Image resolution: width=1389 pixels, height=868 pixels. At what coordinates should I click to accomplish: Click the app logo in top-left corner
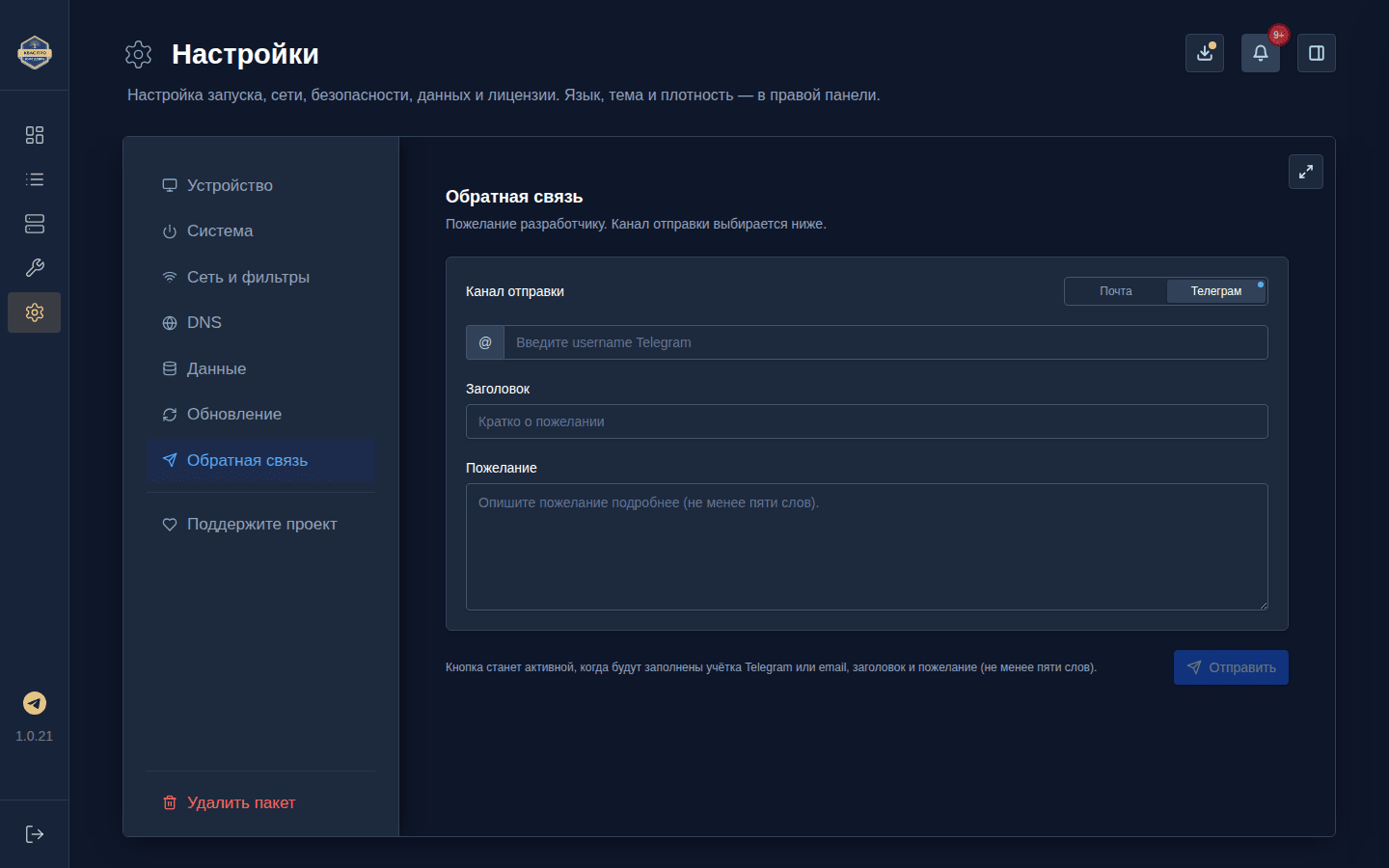coord(35,52)
